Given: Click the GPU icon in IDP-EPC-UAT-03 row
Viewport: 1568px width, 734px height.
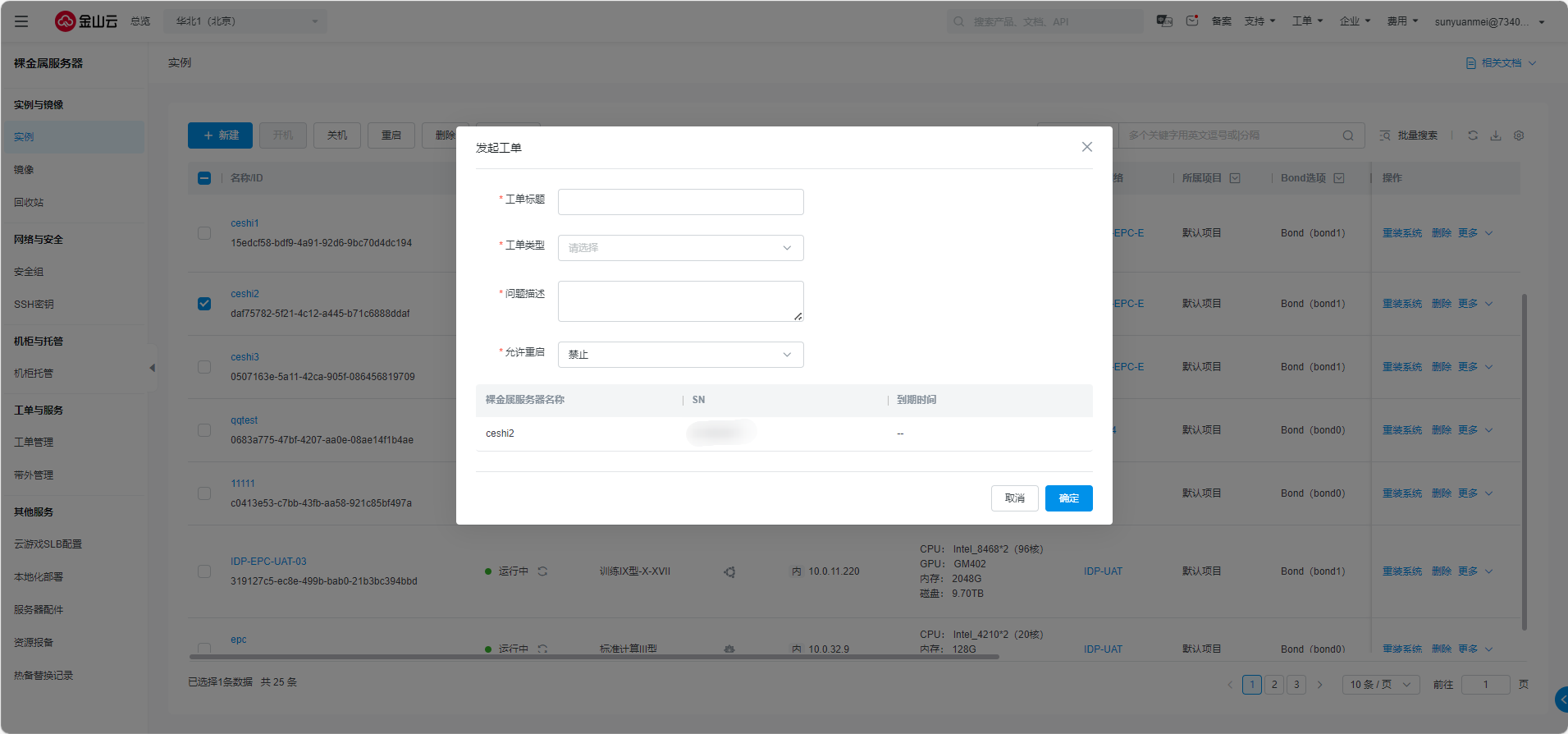Looking at the screenshot, I should (x=729, y=571).
